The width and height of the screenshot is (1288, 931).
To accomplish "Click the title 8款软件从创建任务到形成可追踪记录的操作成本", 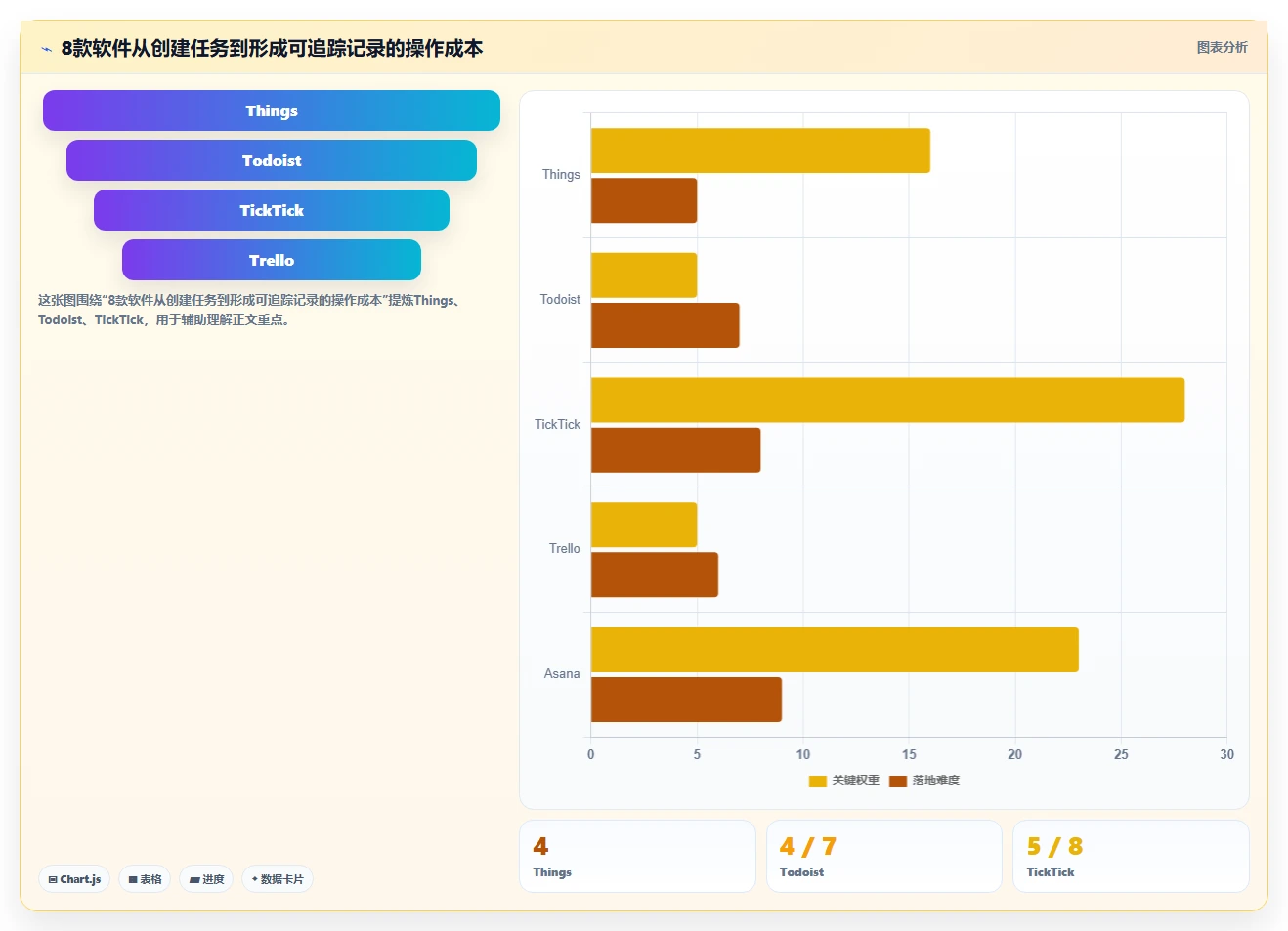I will (272, 49).
